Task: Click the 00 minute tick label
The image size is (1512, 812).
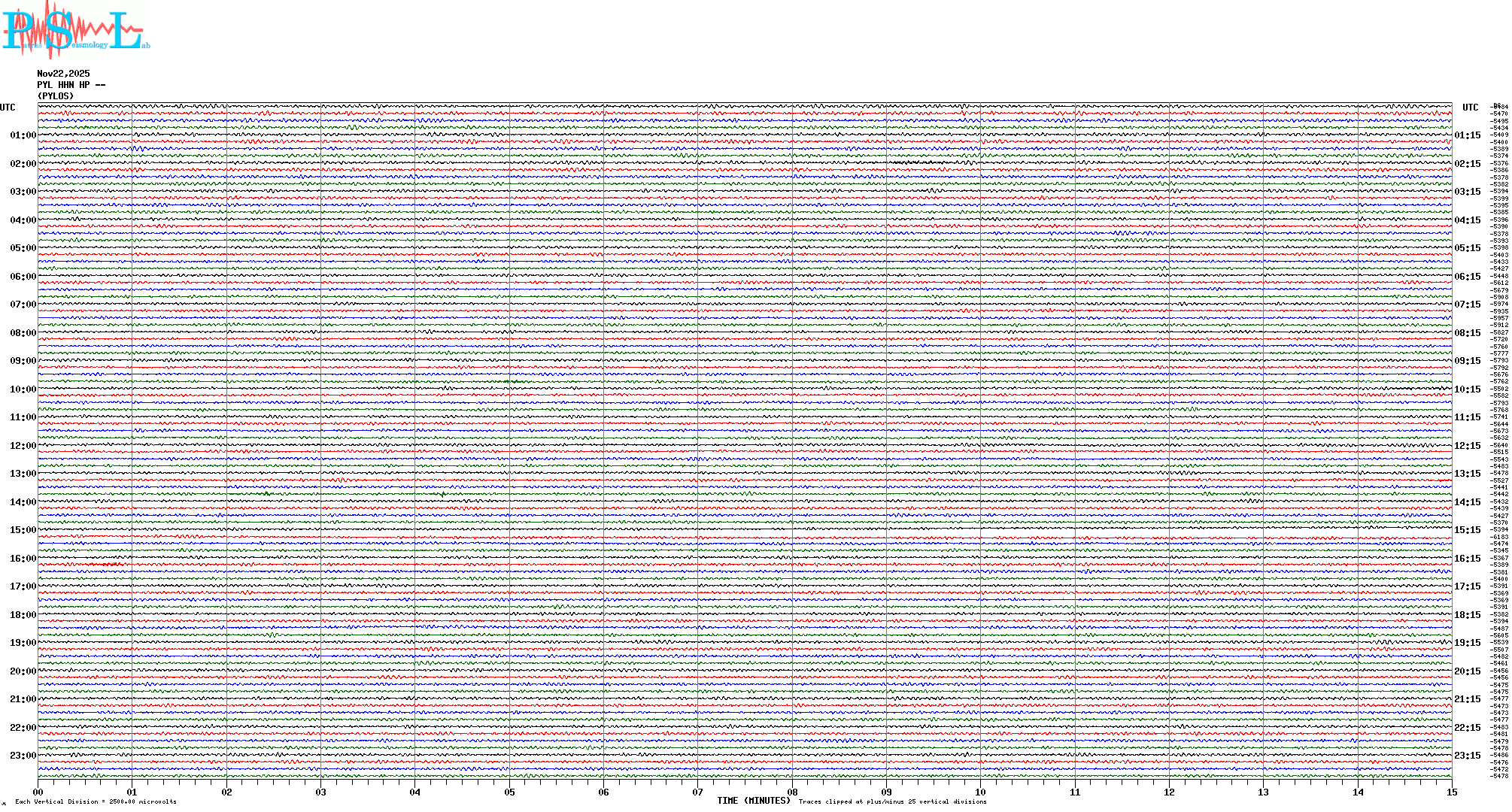Action: [38, 792]
